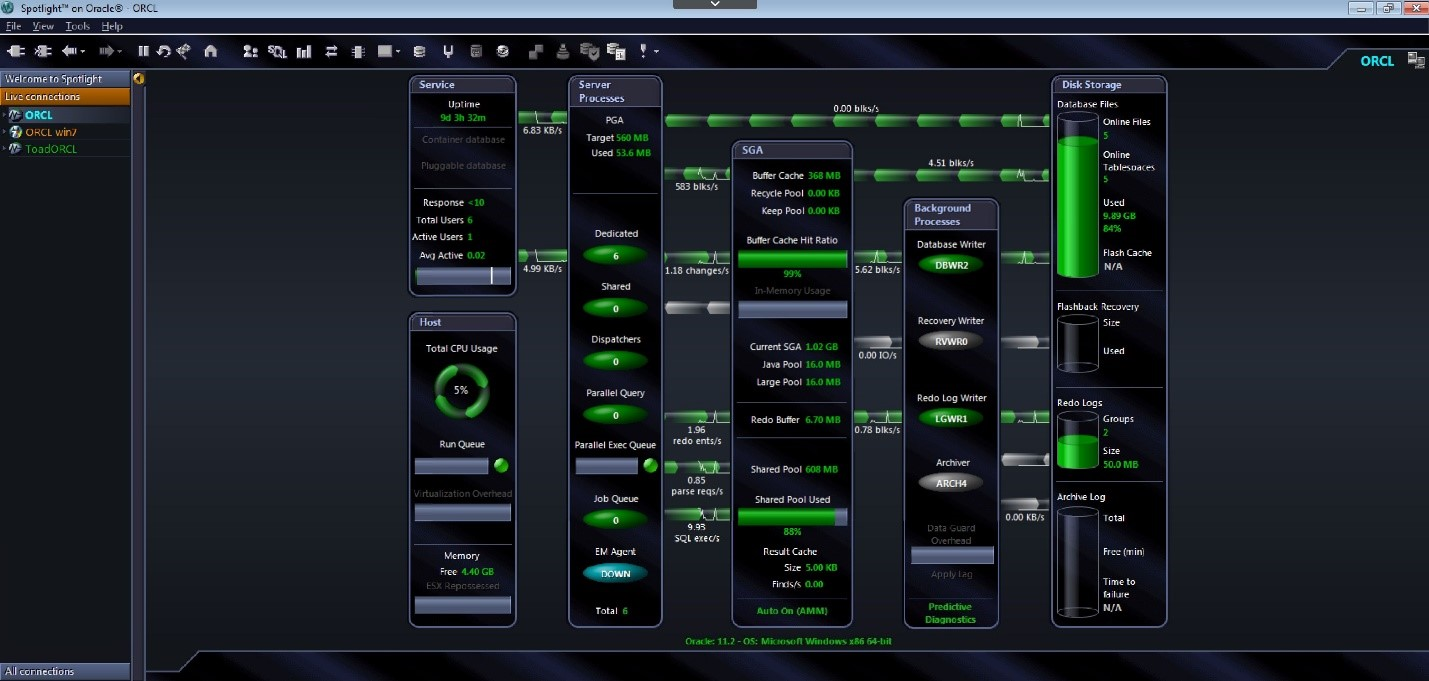Collapse side panel with gold arrow
Image resolution: width=1429 pixels, height=681 pixels.
click(138, 78)
